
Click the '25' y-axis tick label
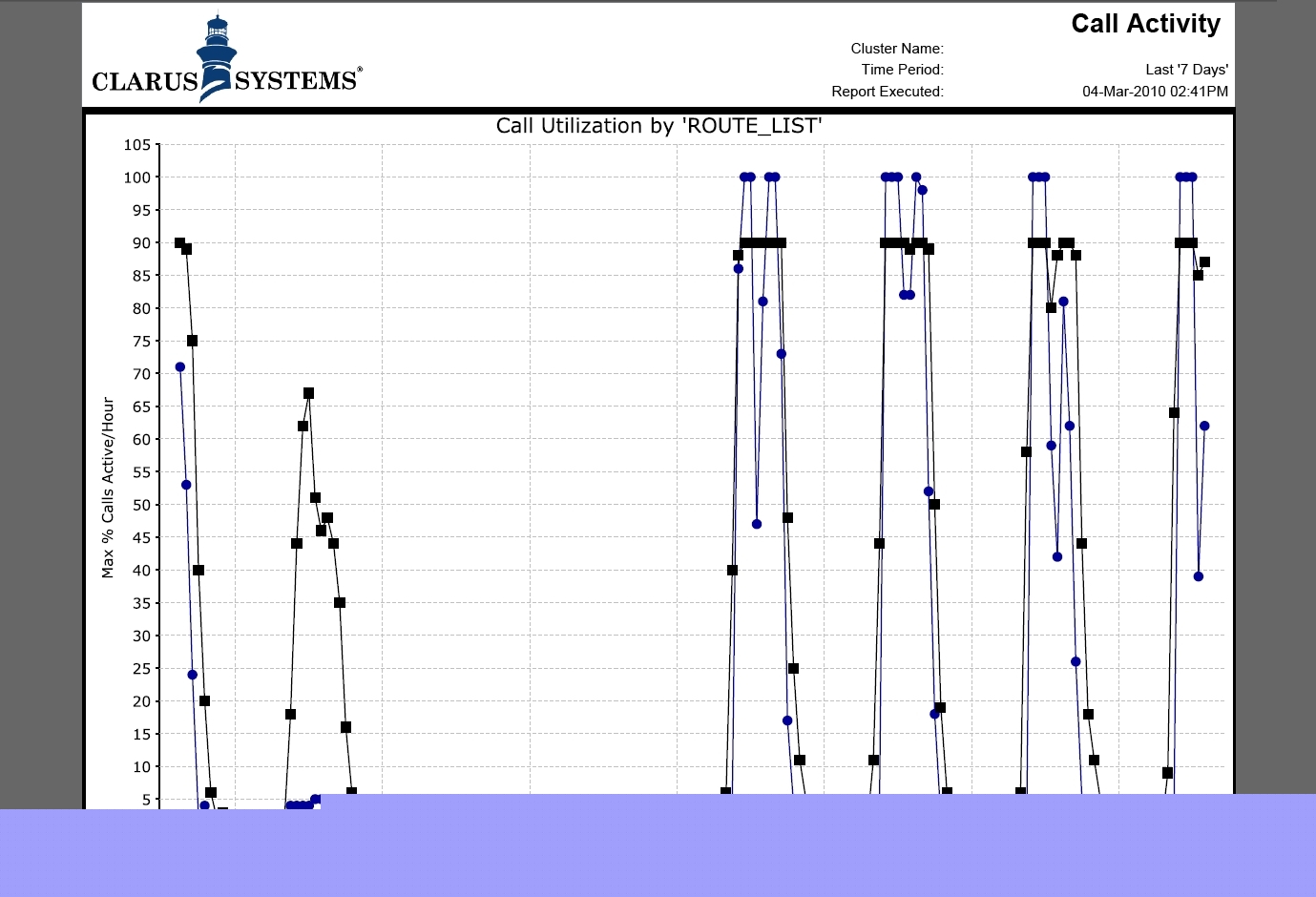[142, 669]
